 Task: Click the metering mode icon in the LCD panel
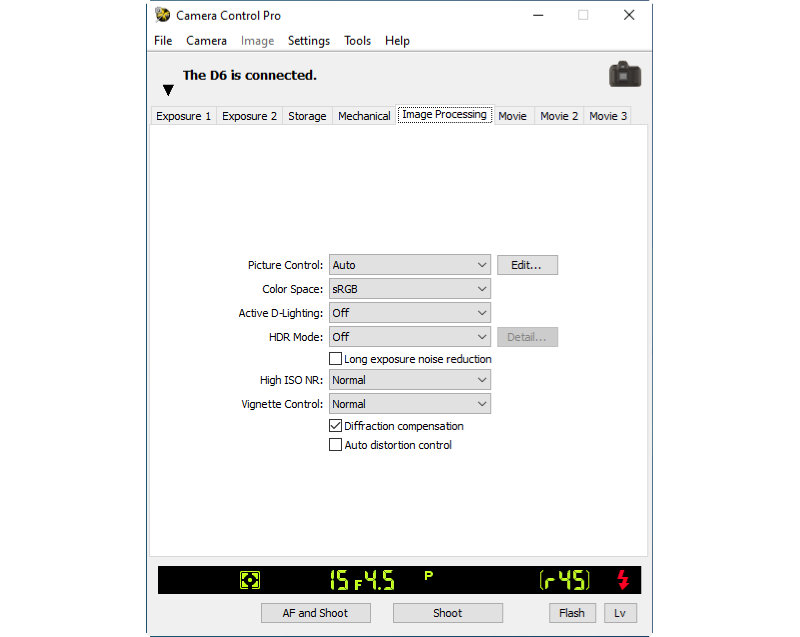tap(250, 580)
